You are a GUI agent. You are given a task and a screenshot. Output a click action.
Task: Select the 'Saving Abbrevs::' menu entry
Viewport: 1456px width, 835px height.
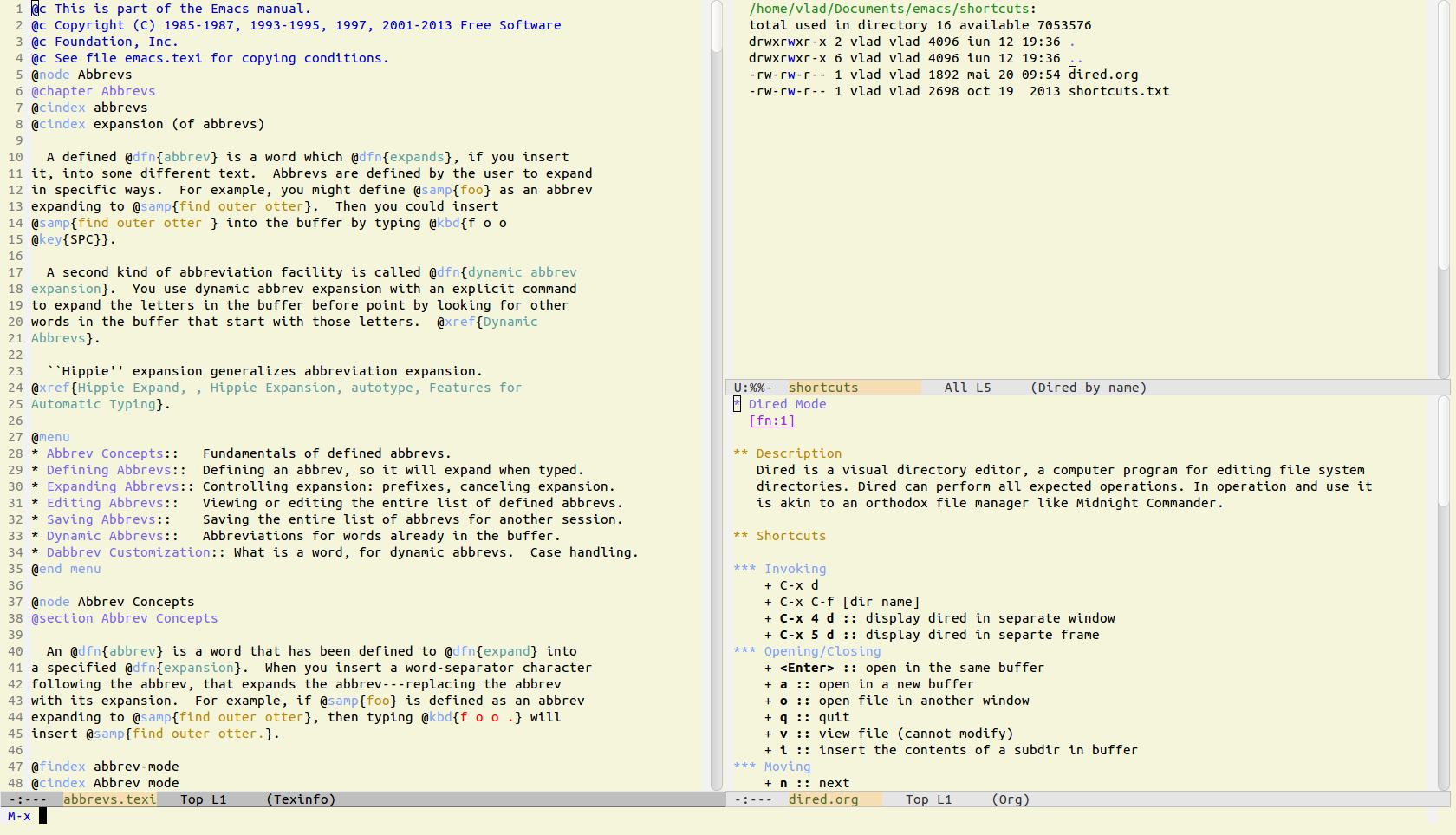coord(108,519)
